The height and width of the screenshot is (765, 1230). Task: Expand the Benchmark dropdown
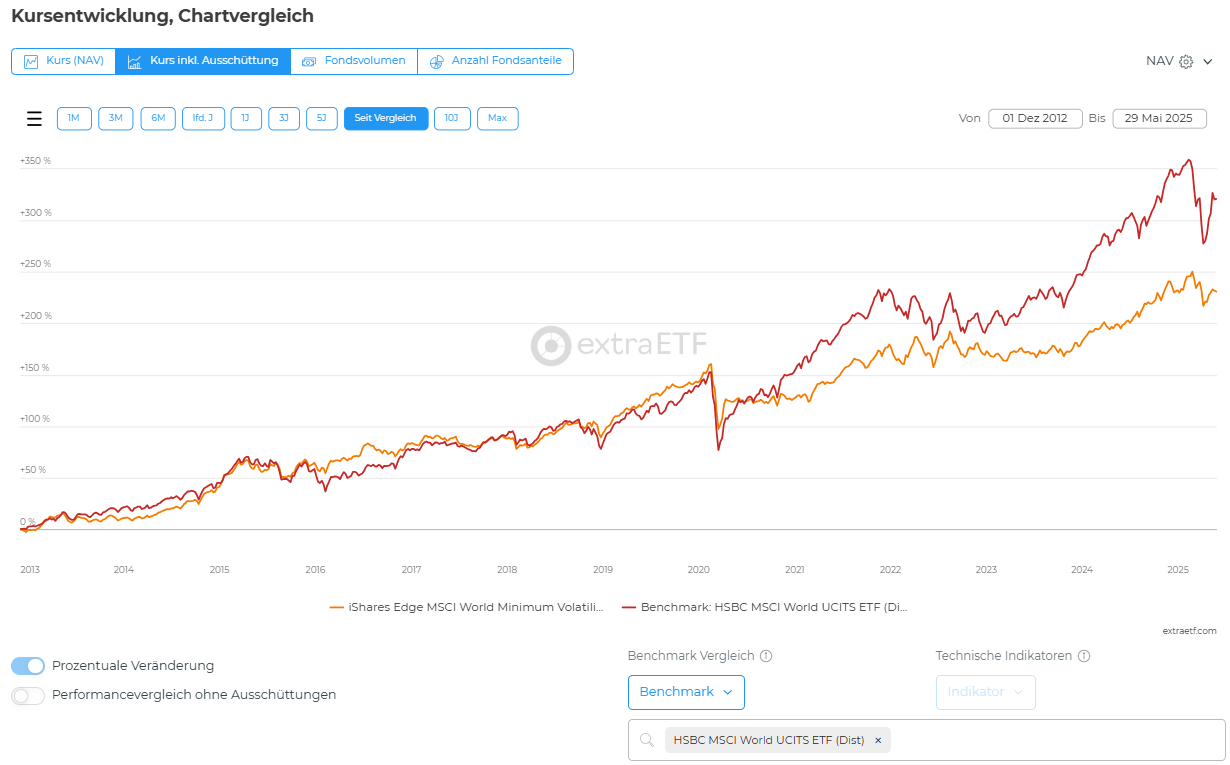pos(686,692)
